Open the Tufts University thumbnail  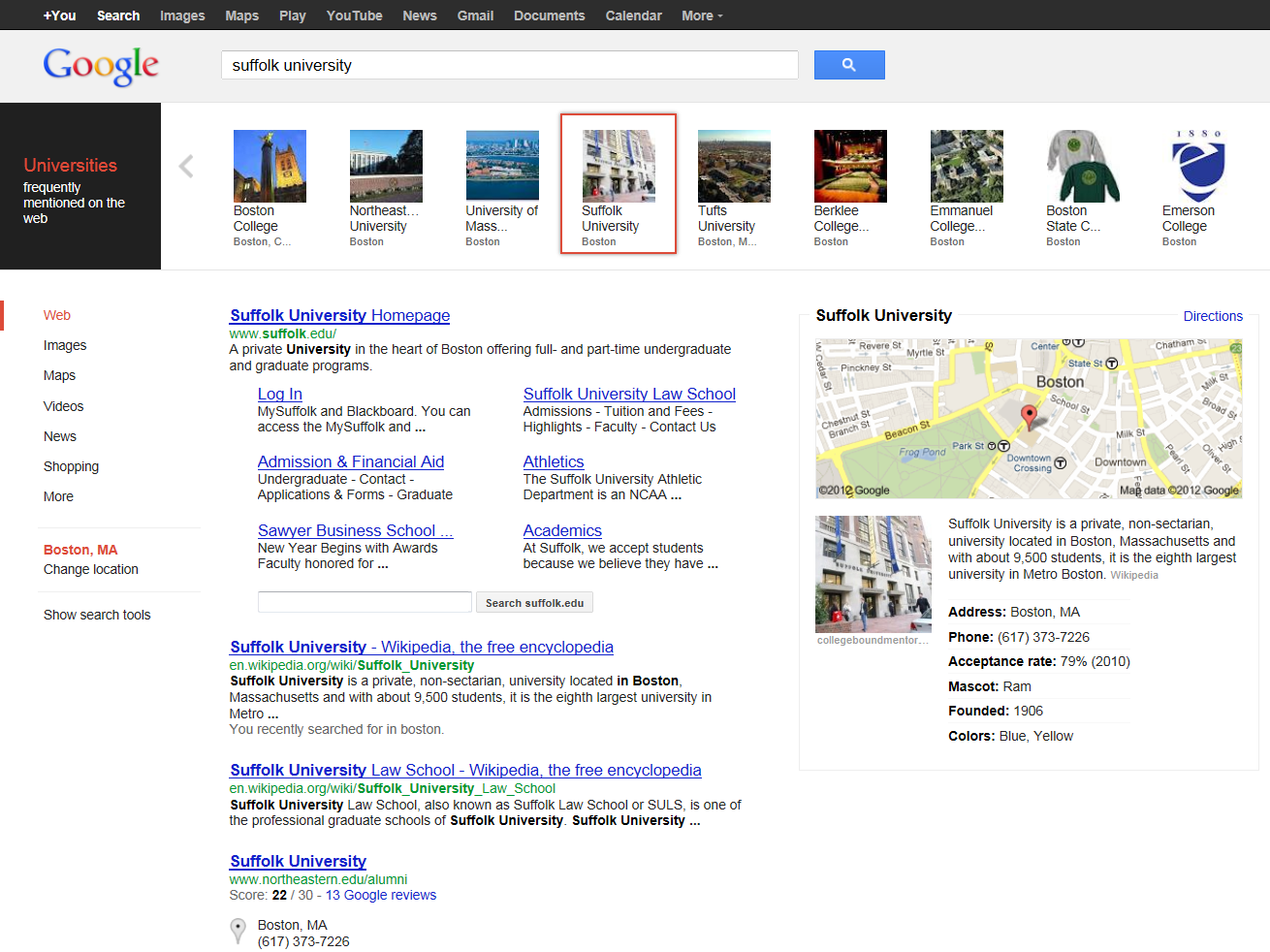(734, 166)
